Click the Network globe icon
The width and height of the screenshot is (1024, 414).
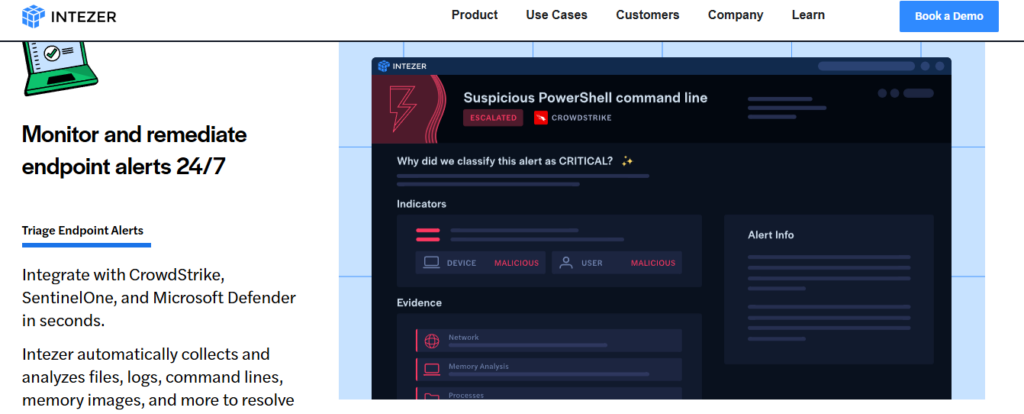(x=432, y=341)
